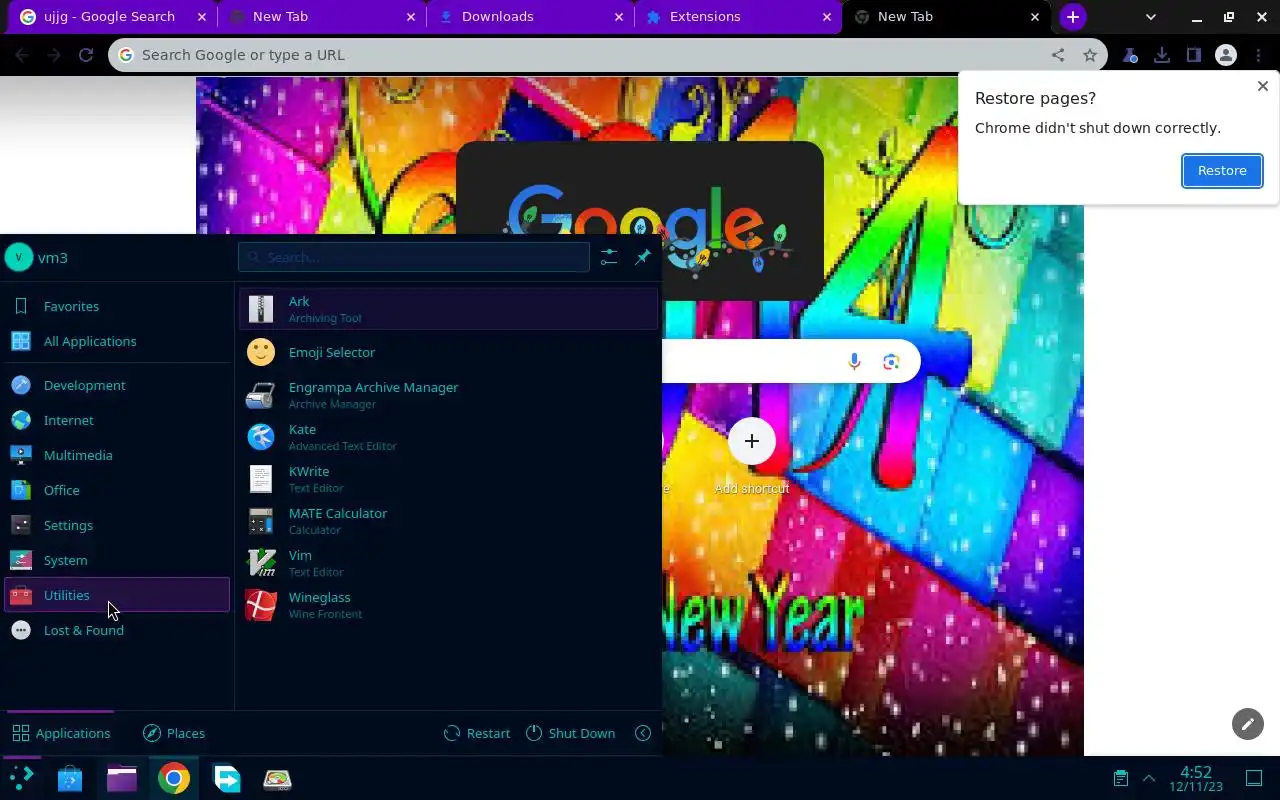Expand hidden system tray icons
The height and width of the screenshot is (800, 1280).
1149,778
